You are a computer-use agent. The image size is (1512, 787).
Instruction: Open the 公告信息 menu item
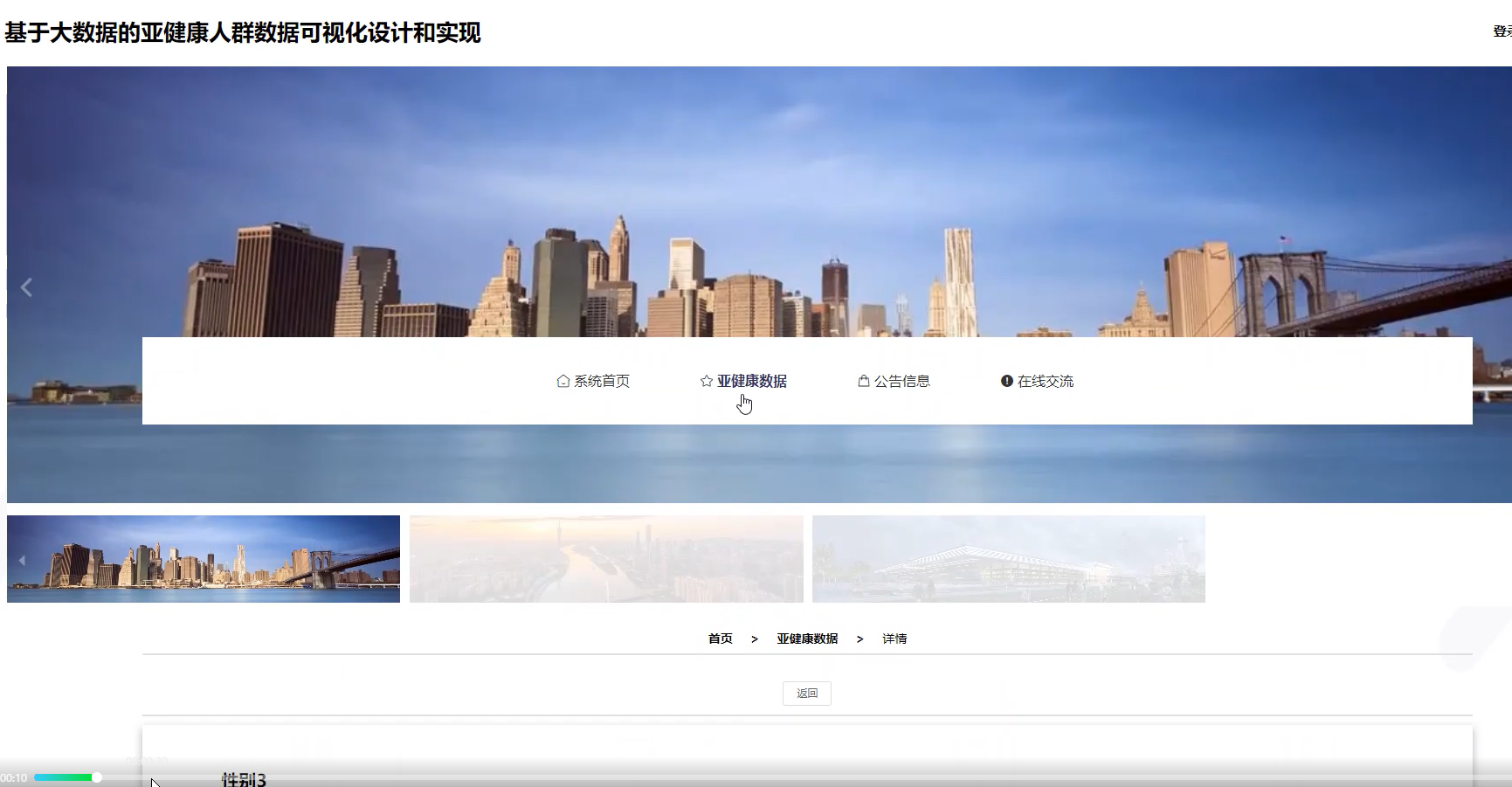point(894,381)
